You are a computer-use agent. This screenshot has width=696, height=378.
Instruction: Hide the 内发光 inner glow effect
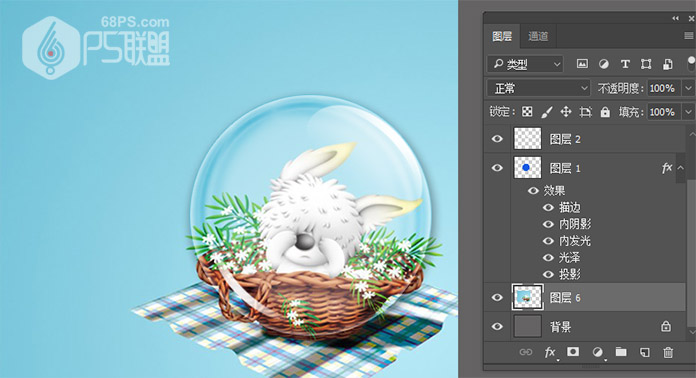(x=549, y=241)
